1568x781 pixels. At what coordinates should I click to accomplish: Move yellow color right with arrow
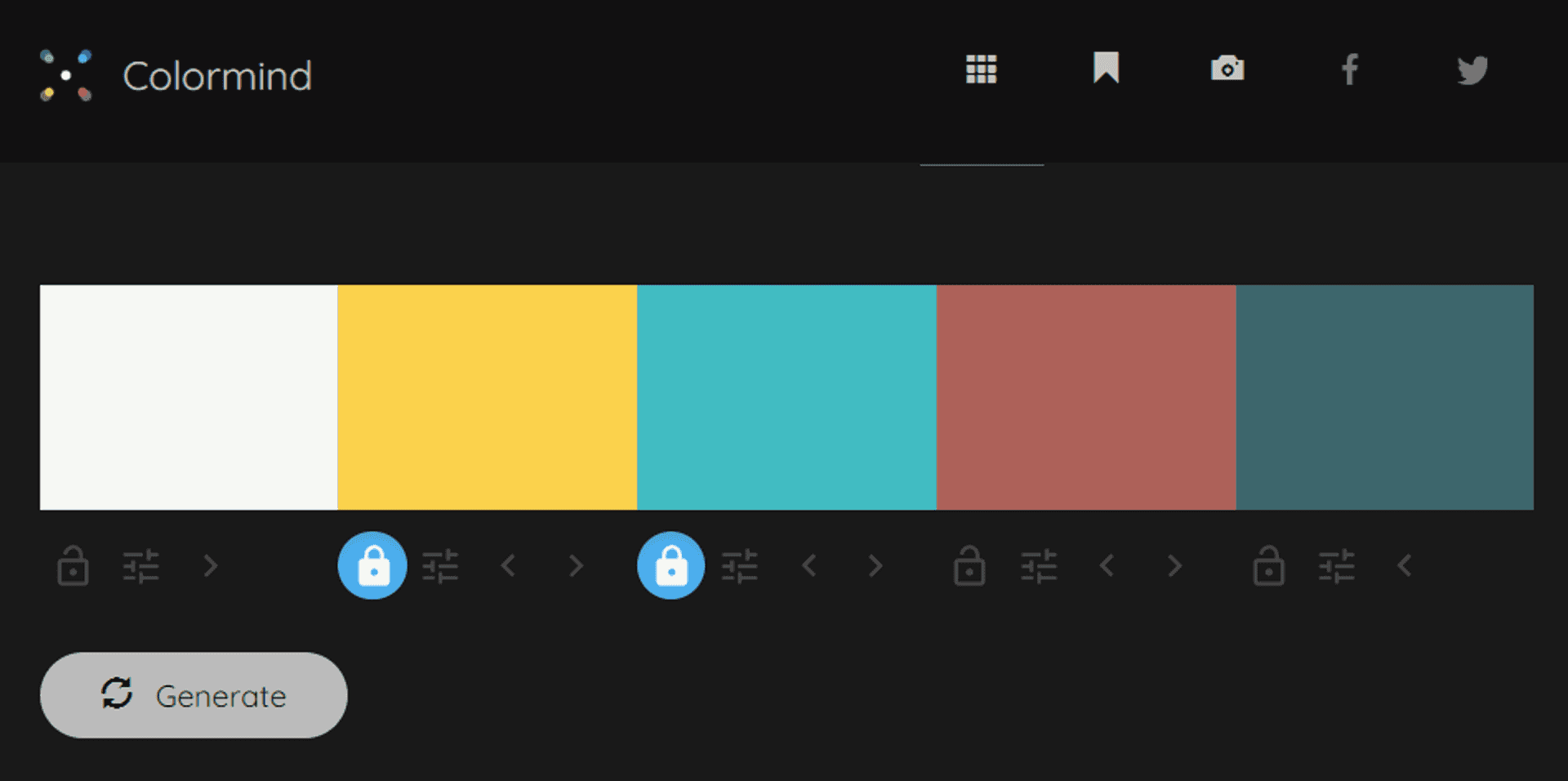pos(577,565)
